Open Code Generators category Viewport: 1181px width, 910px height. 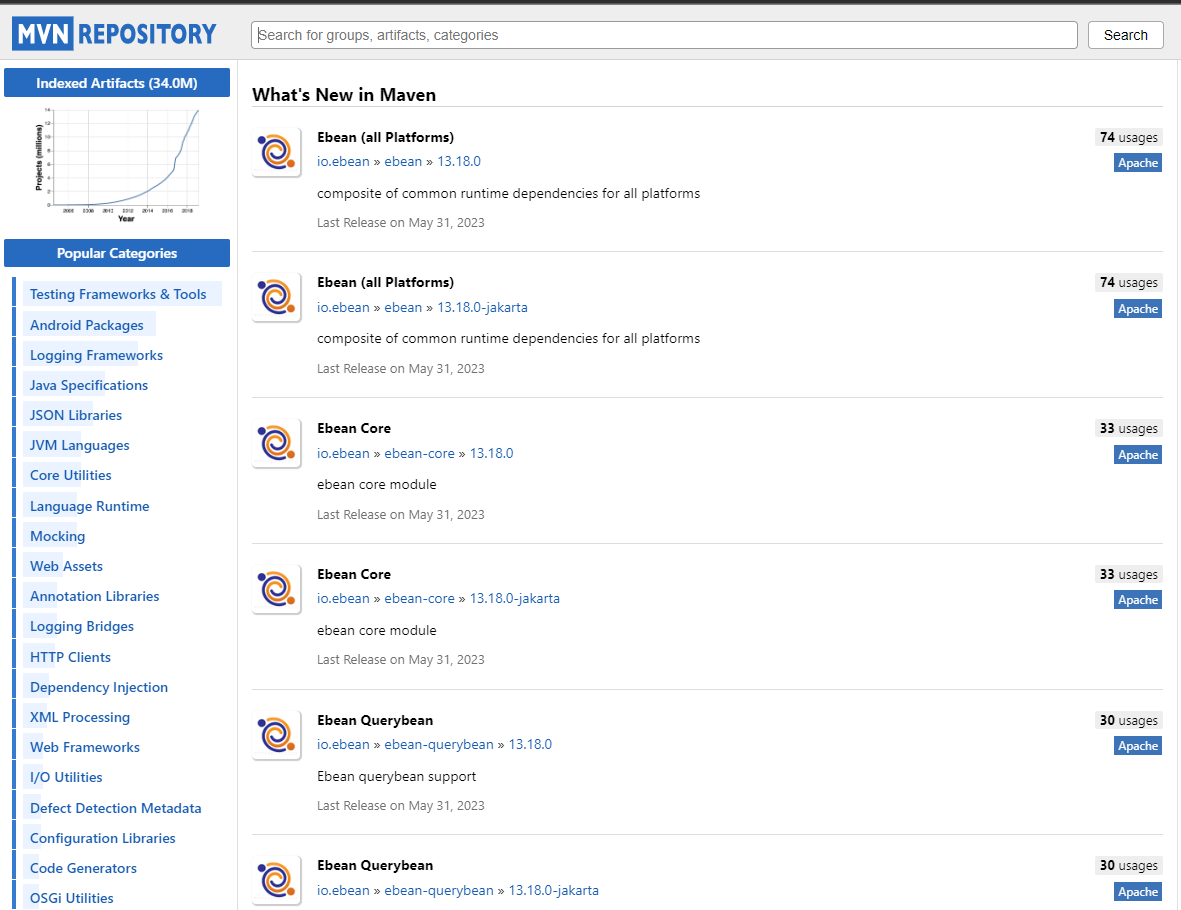point(84,869)
